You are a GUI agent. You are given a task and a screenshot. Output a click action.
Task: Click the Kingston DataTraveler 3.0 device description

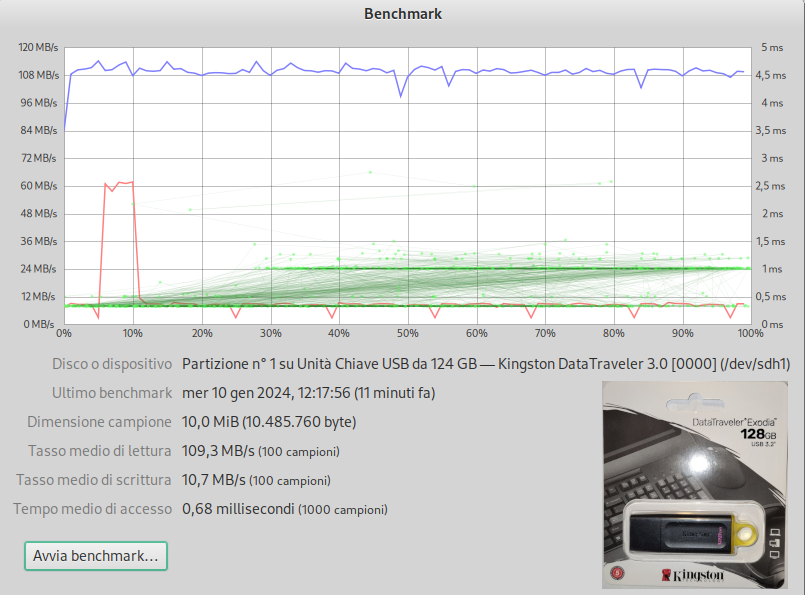(x=486, y=364)
